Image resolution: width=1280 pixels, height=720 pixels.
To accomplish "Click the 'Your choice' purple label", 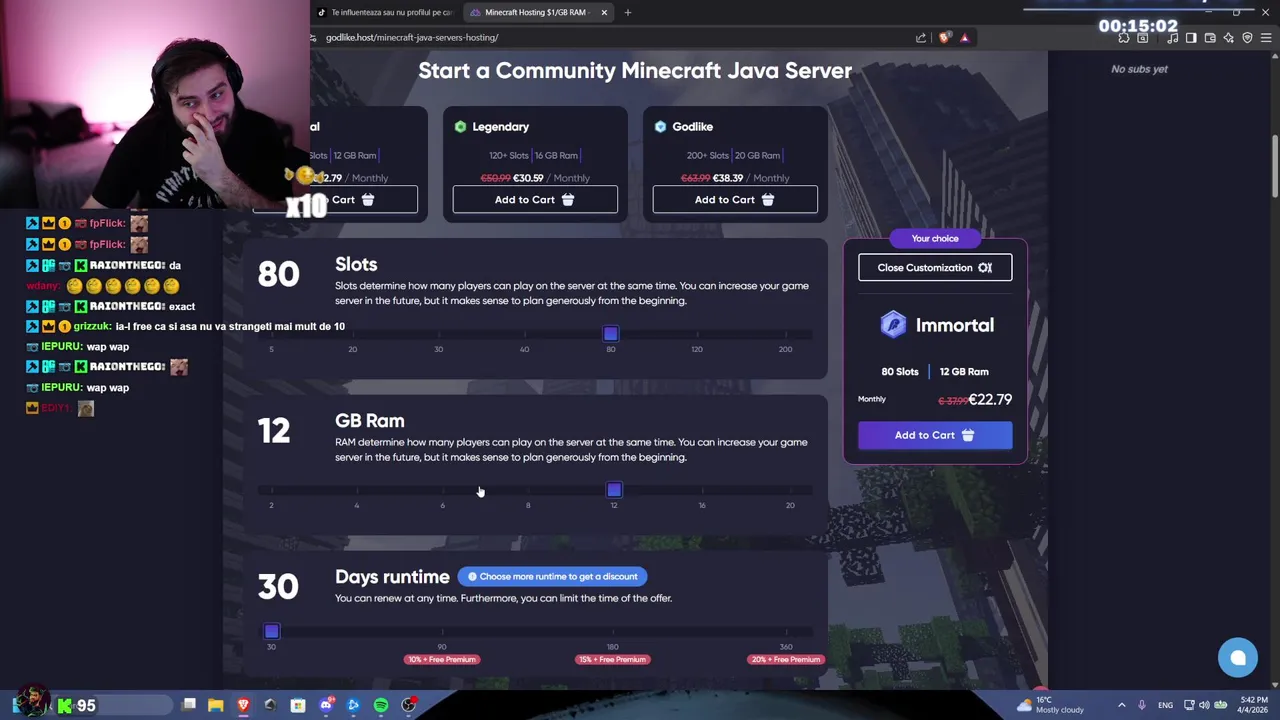I will (935, 239).
